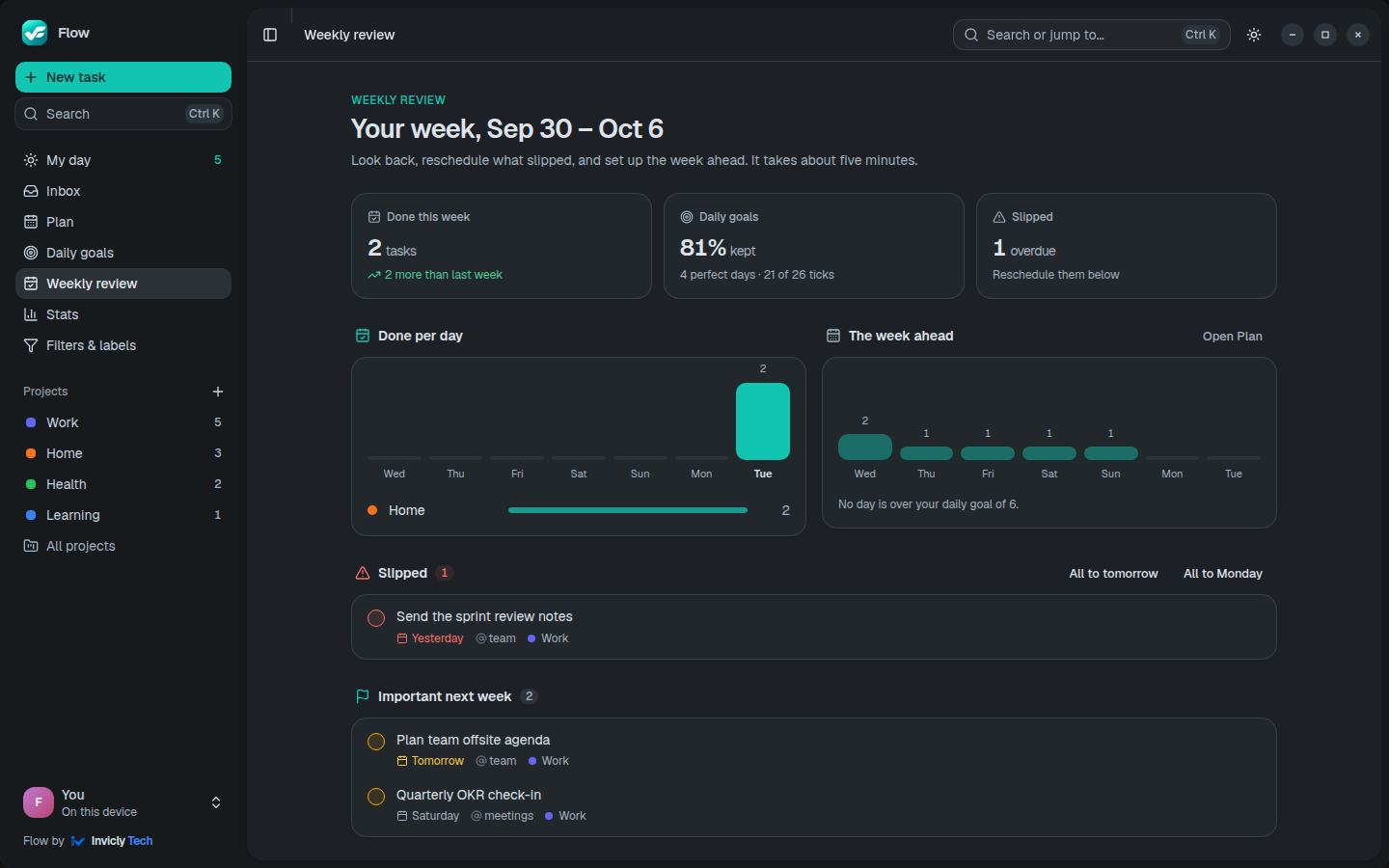Select Weekly review in sidebar
This screenshot has width=1389, height=868.
click(123, 284)
